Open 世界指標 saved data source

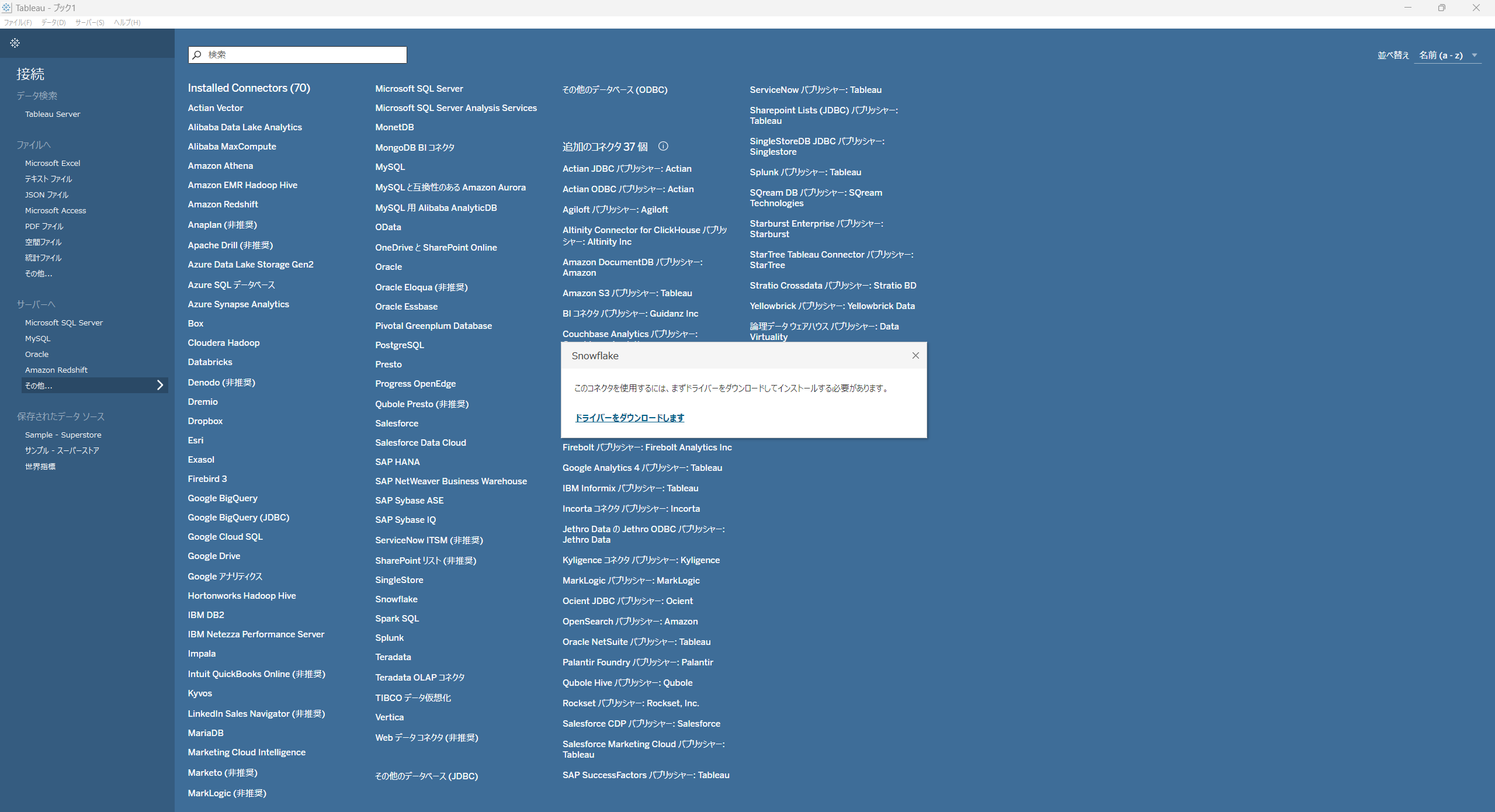(x=40, y=467)
